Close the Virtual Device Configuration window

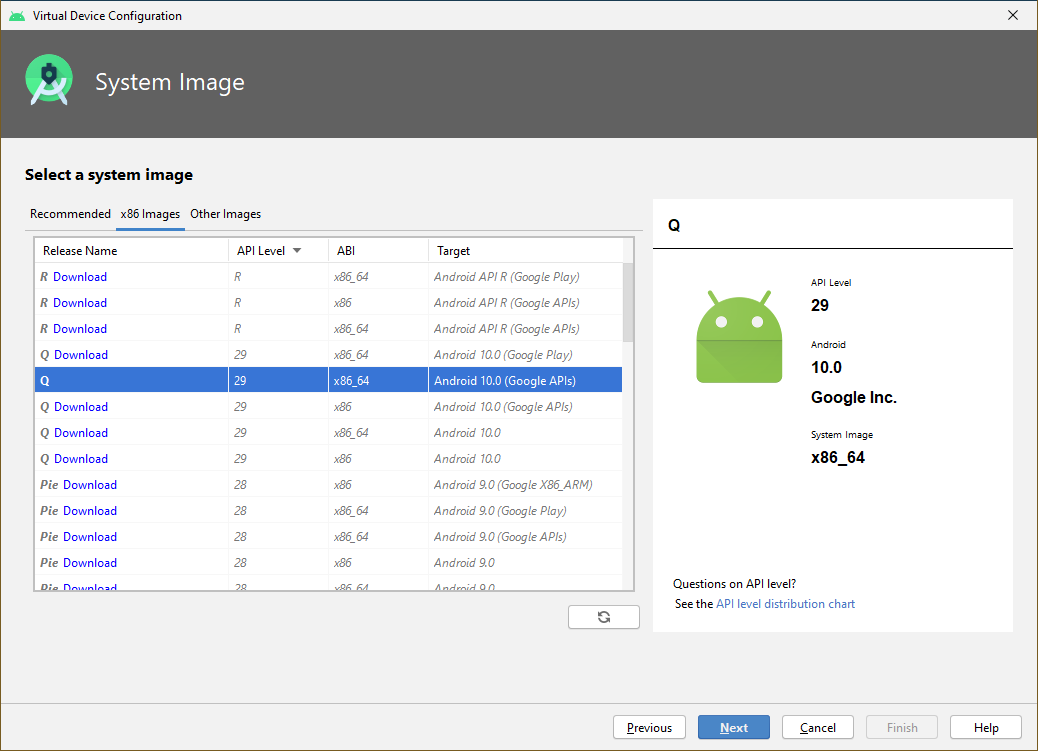click(1012, 15)
